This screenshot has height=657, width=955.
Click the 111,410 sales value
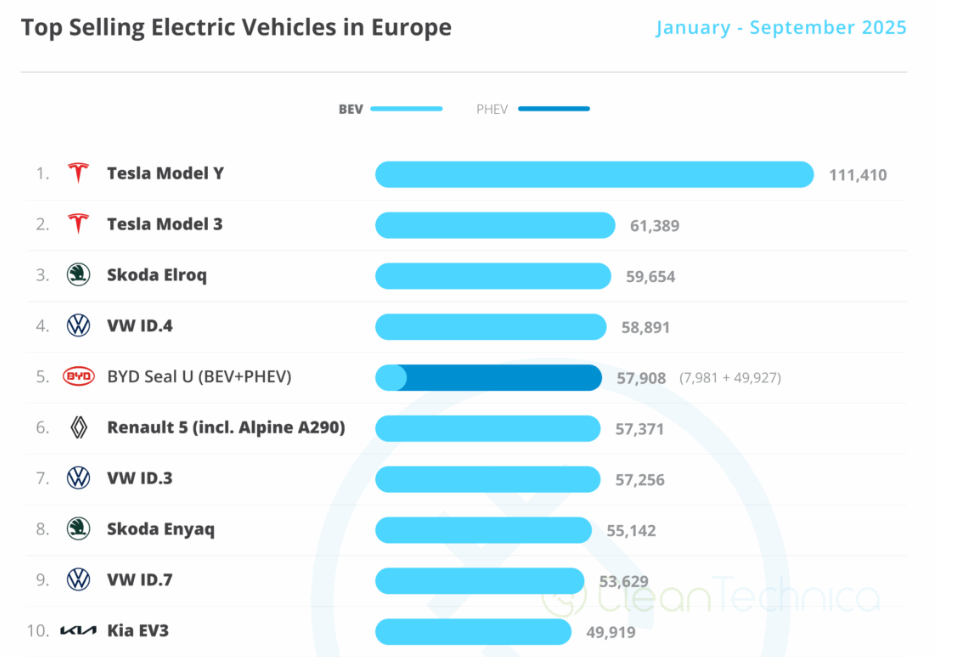pos(857,175)
